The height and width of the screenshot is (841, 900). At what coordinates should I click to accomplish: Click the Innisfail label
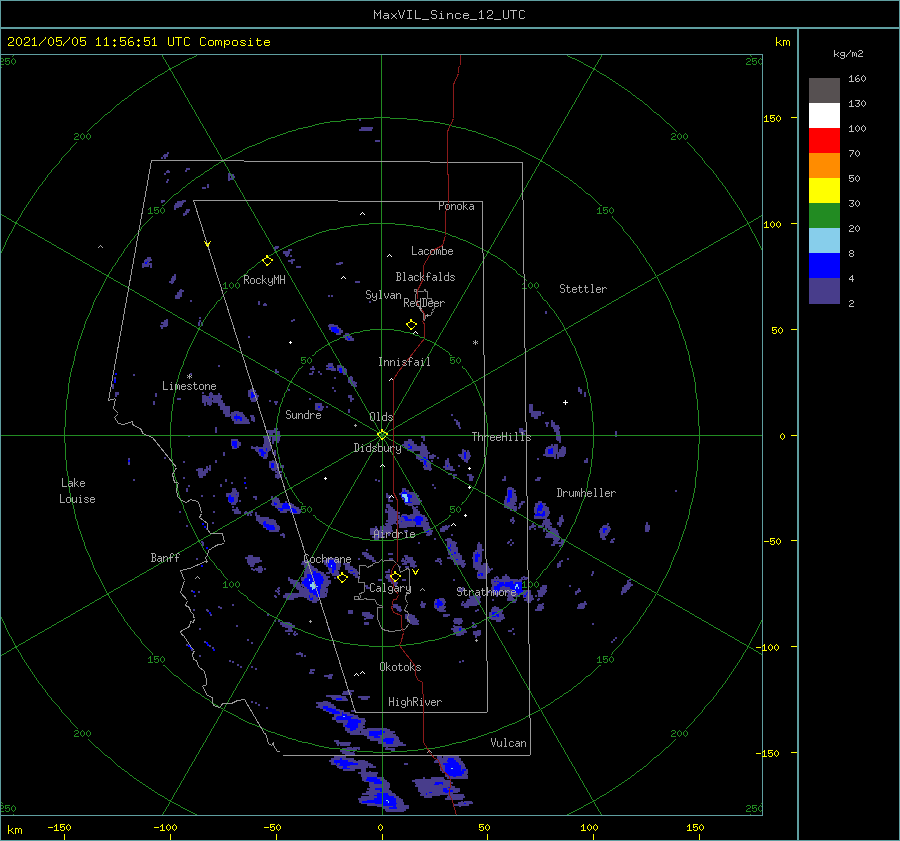point(404,362)
